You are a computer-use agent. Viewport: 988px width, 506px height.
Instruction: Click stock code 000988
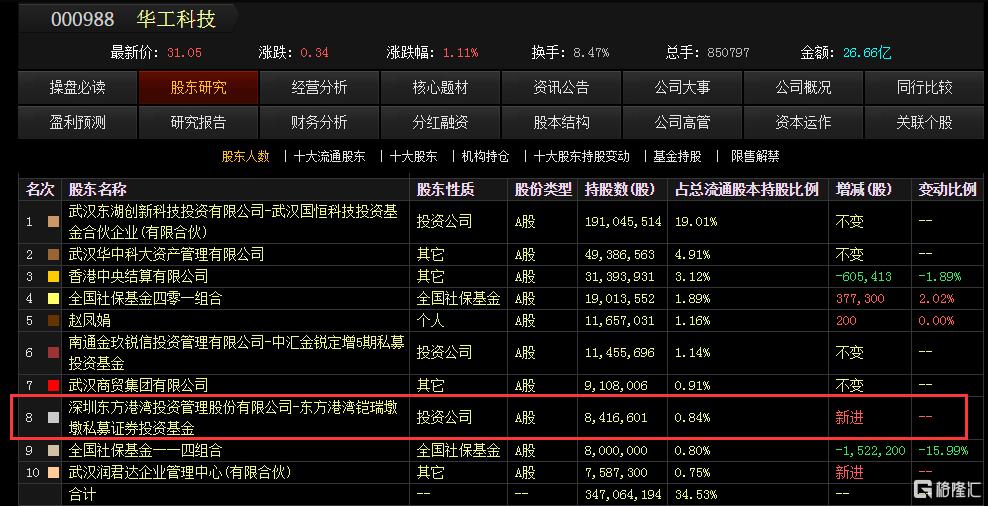(83, 20)
